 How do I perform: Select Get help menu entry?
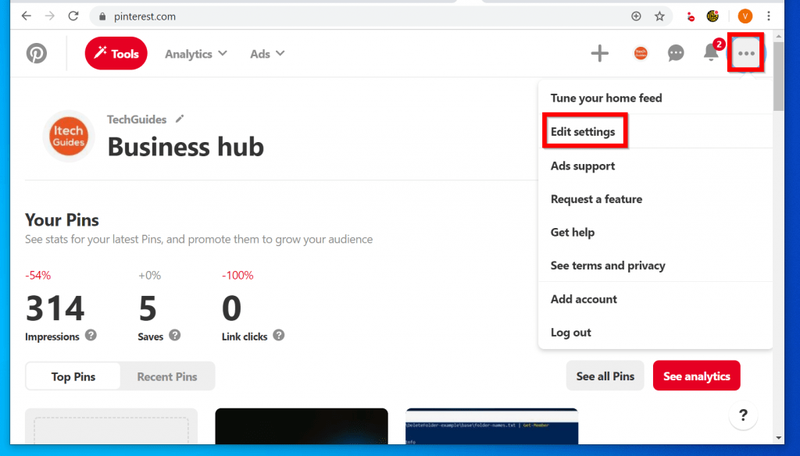coord(572,232)
